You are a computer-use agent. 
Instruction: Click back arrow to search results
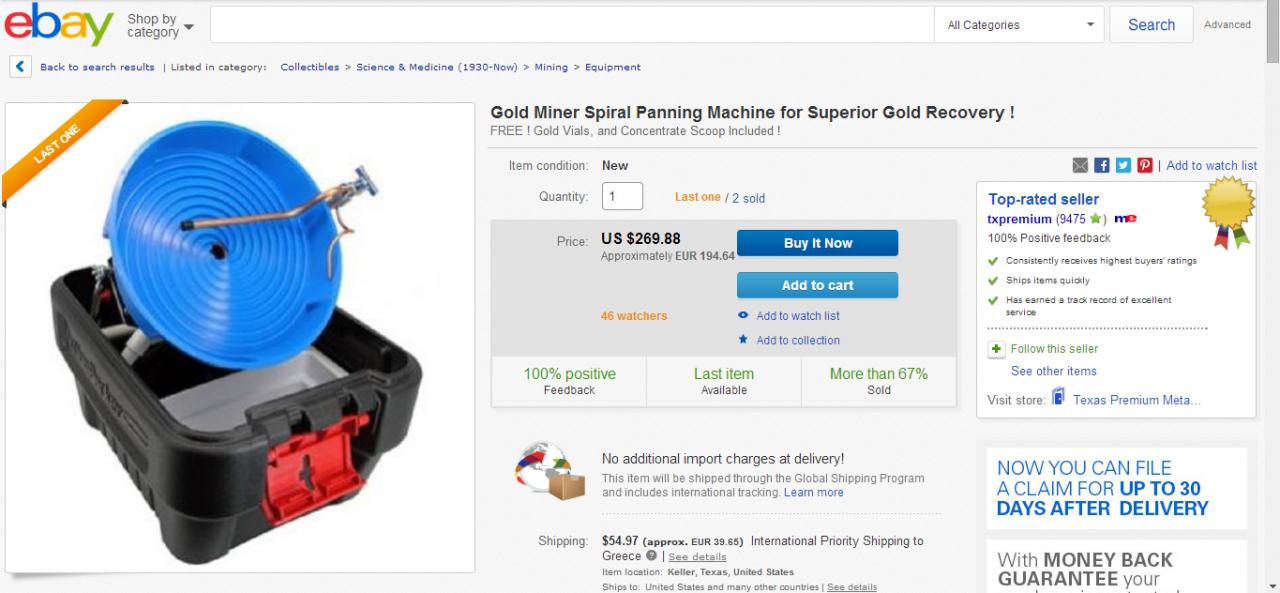(x=19, y=67)
